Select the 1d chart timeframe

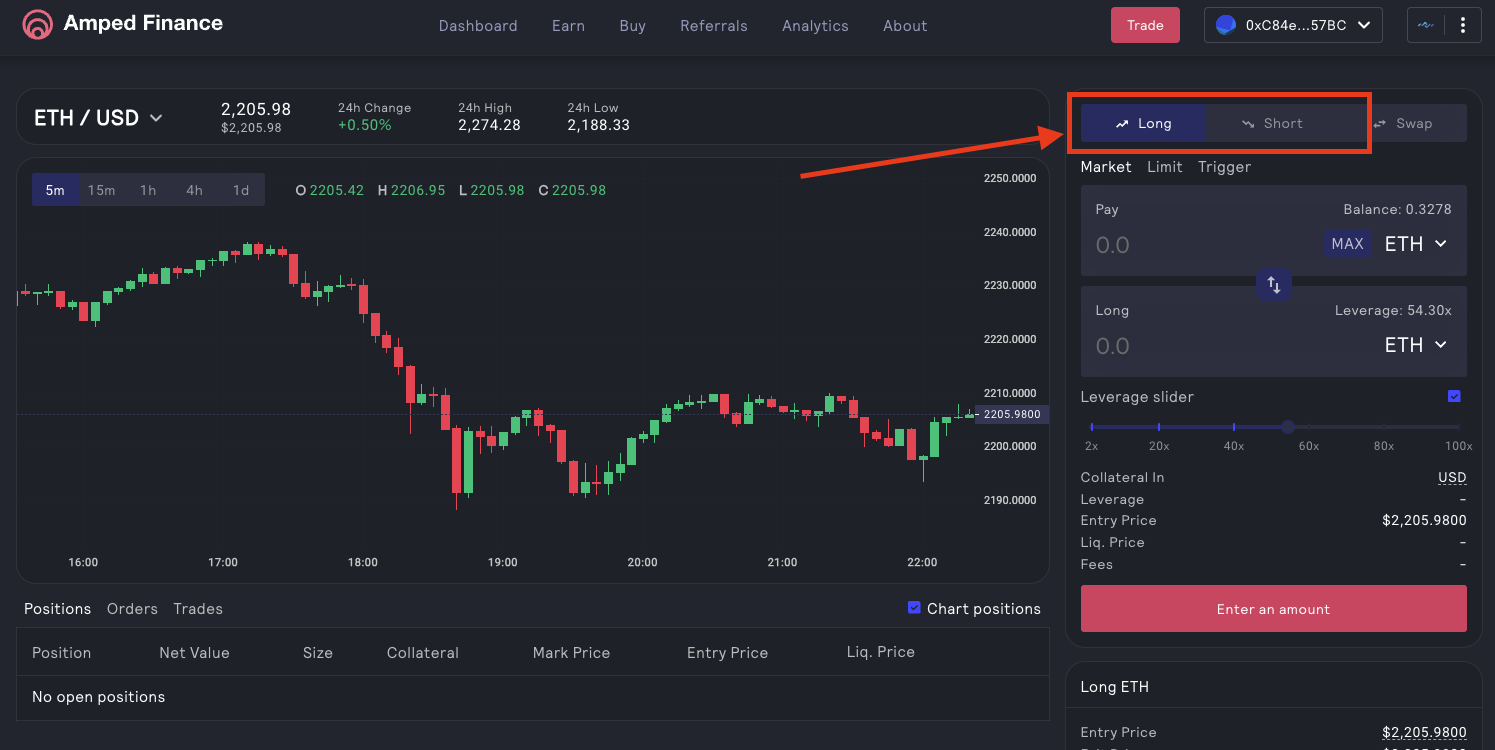(241, 190)
